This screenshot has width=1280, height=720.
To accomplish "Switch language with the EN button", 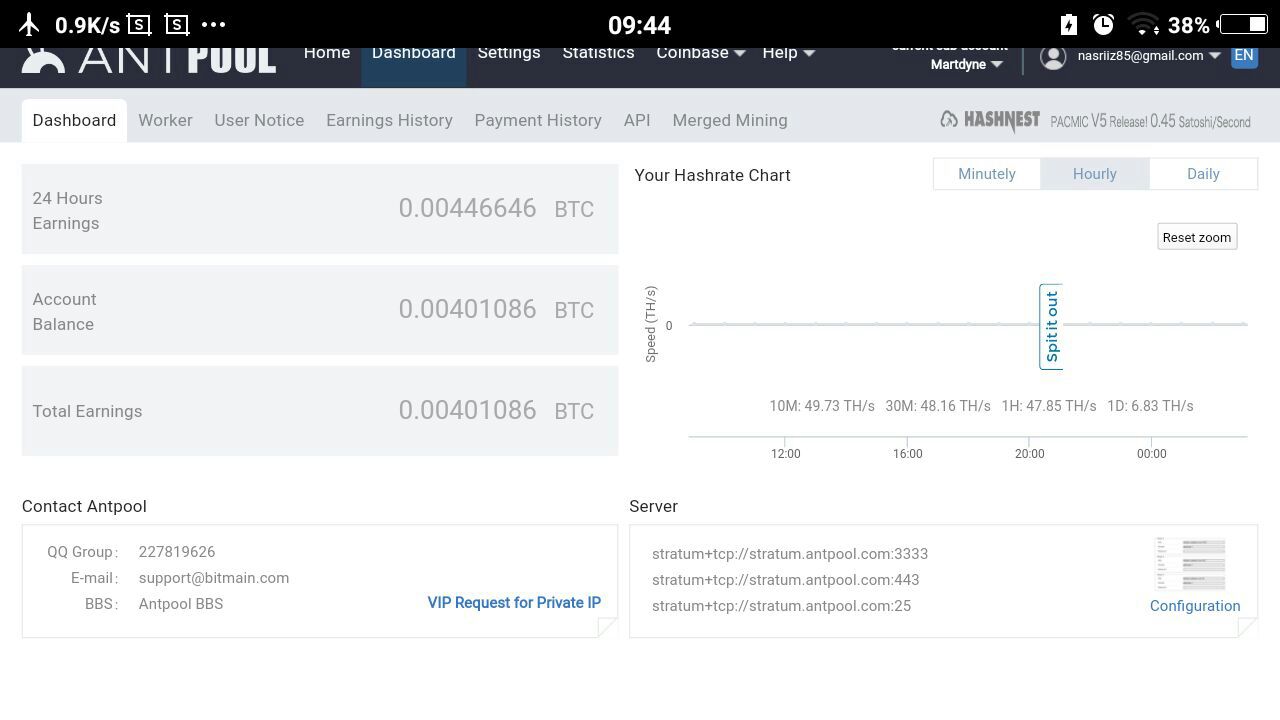I will 1244,56.
